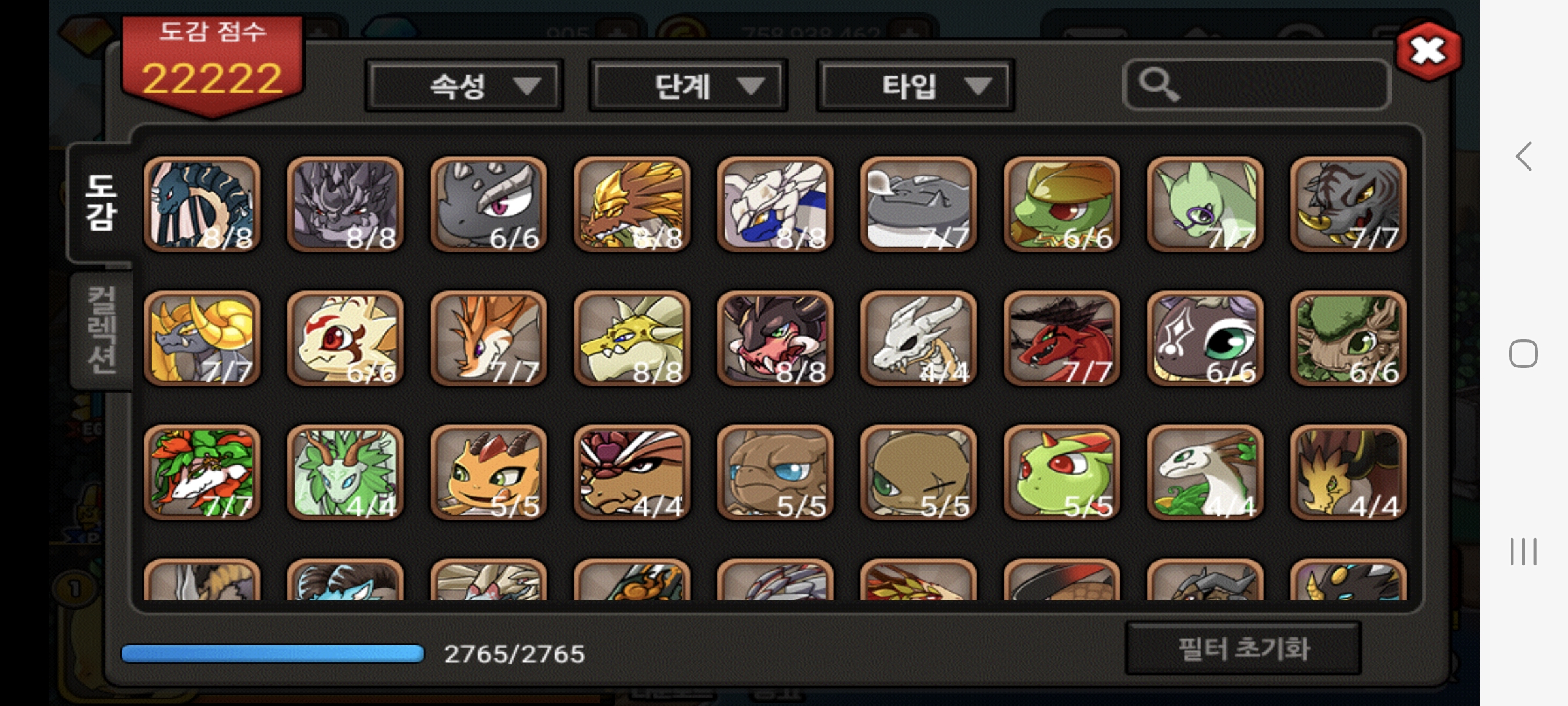
Task: Select the green leafy antlered dragon
Action: [x=345, y=473]
